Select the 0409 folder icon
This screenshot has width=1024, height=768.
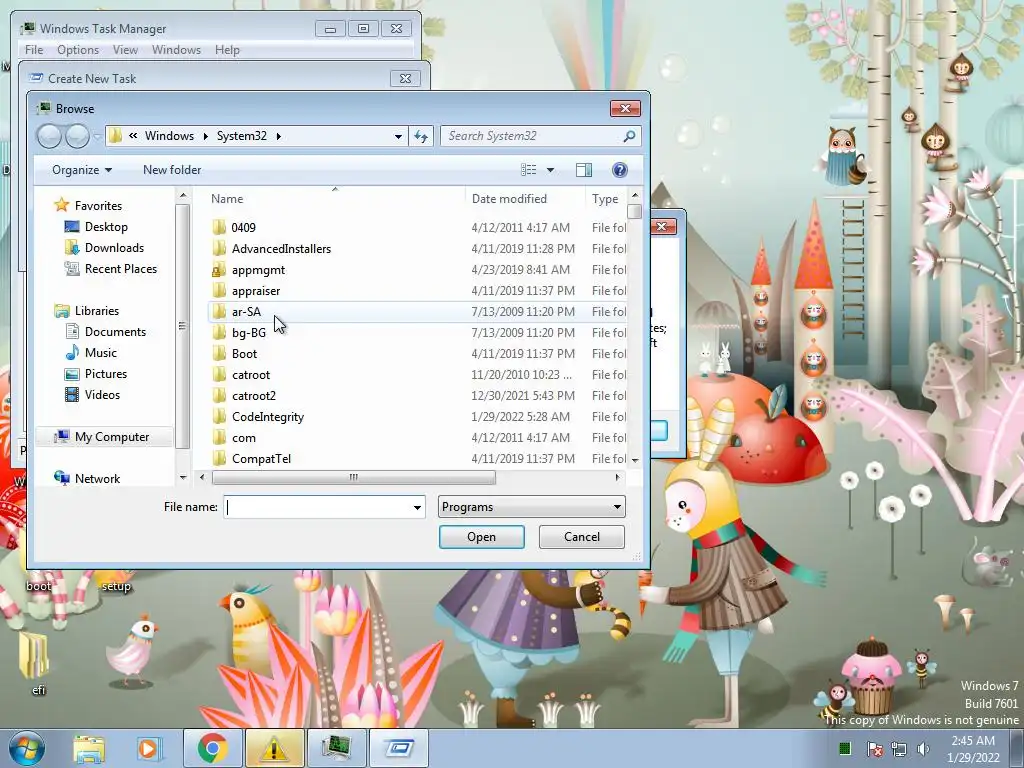219,227
